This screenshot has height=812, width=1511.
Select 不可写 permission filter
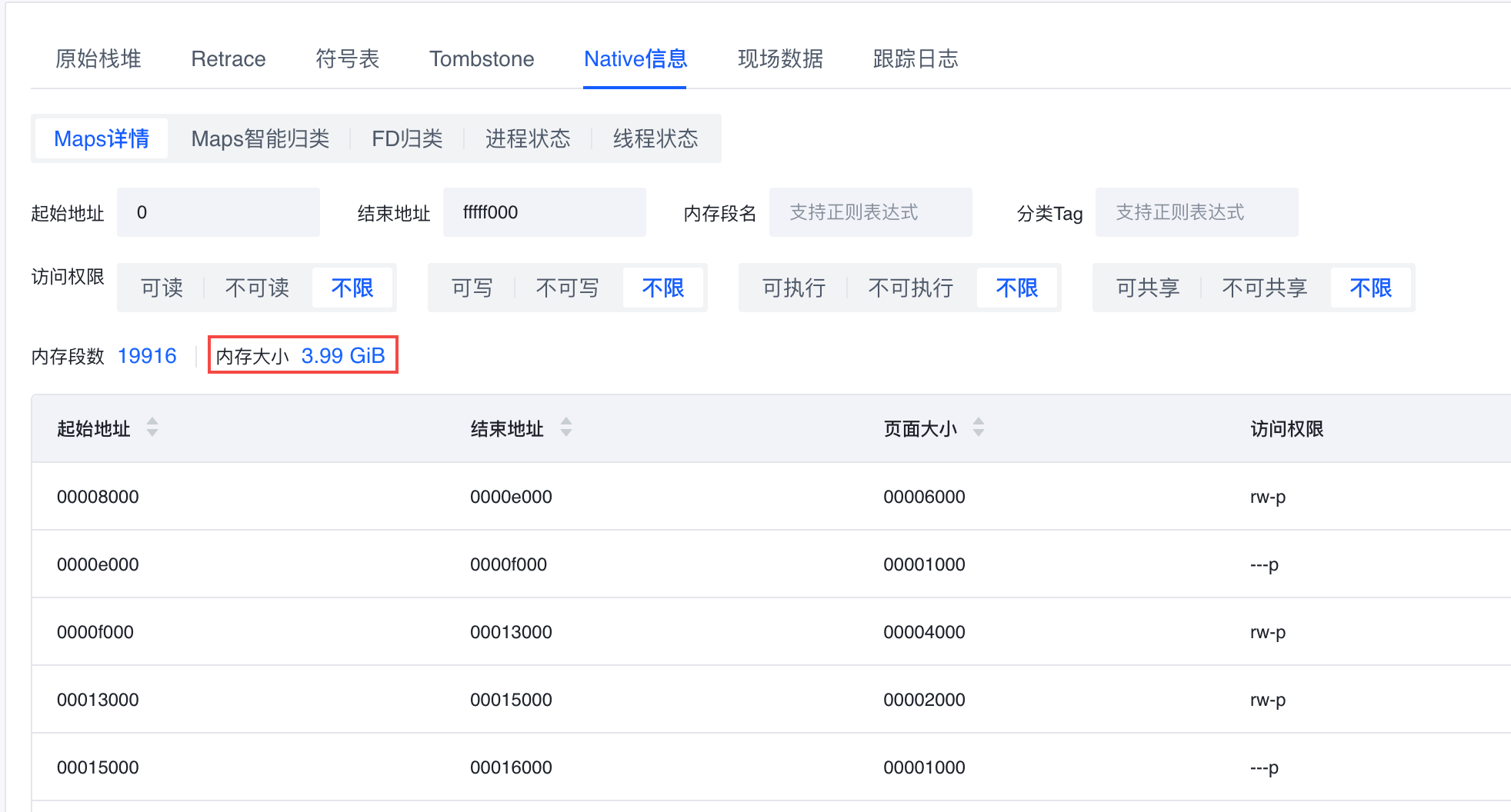pos(567,288)
